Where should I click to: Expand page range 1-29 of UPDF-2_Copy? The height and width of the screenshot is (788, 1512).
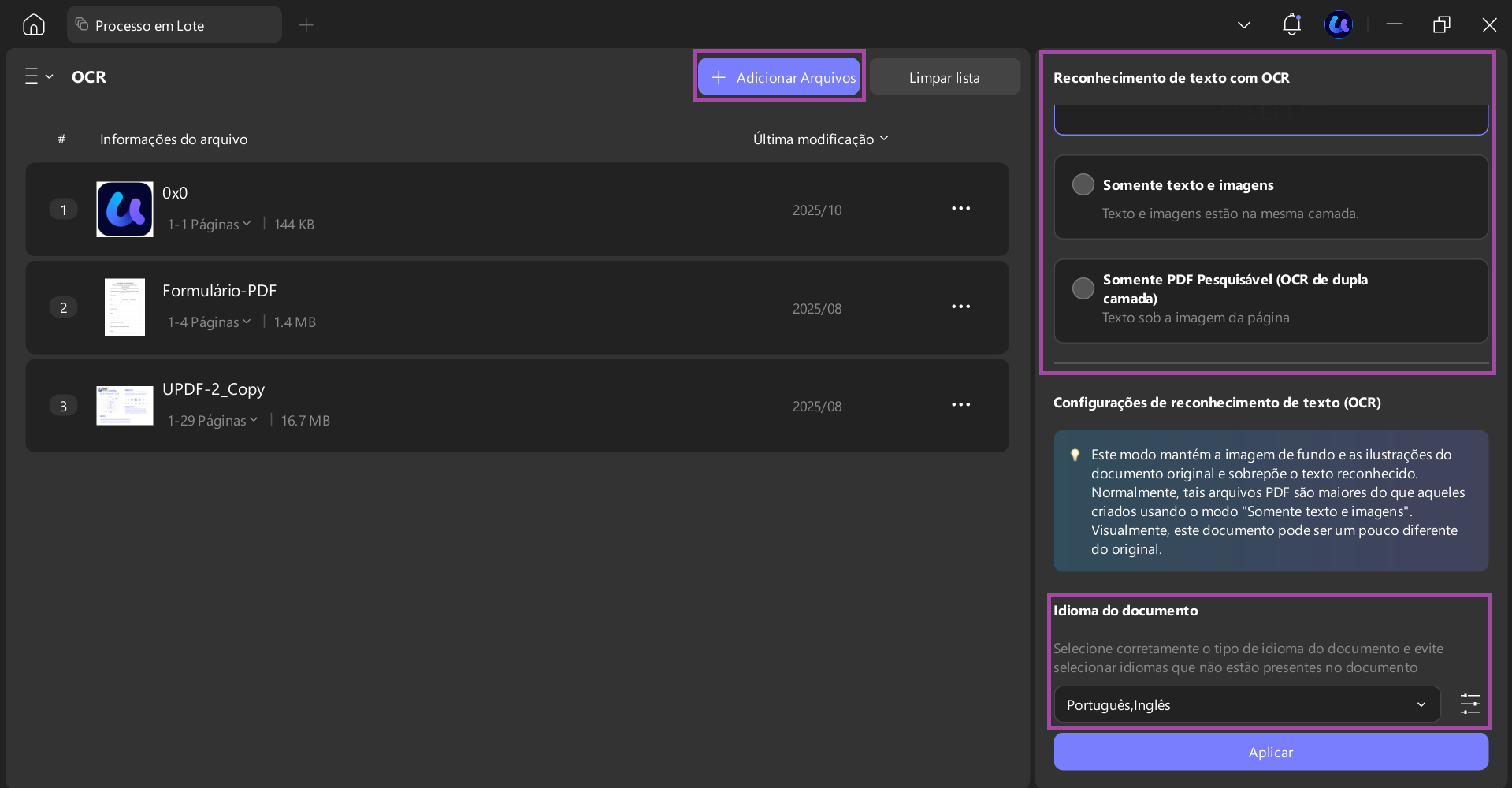(213, 421)
